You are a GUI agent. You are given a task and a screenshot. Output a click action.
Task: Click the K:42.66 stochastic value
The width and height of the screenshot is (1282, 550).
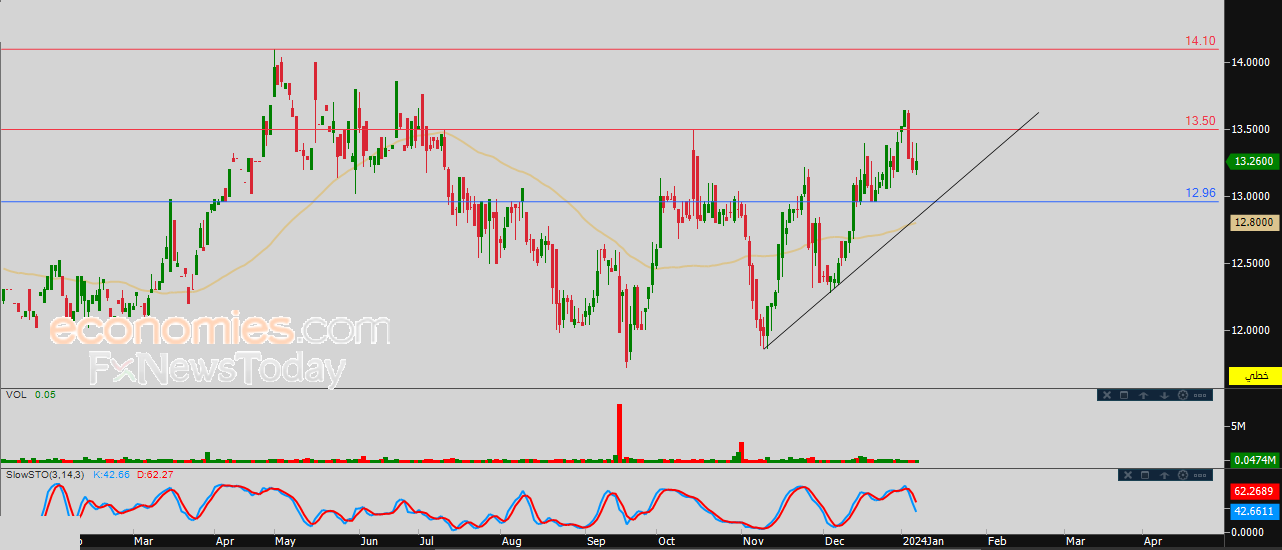[112, 474]
